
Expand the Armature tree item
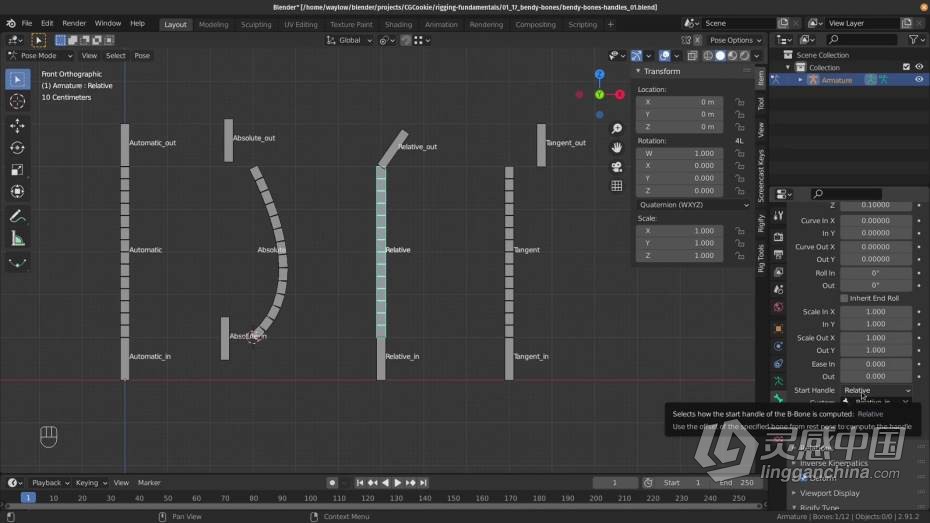coord(800,79)
